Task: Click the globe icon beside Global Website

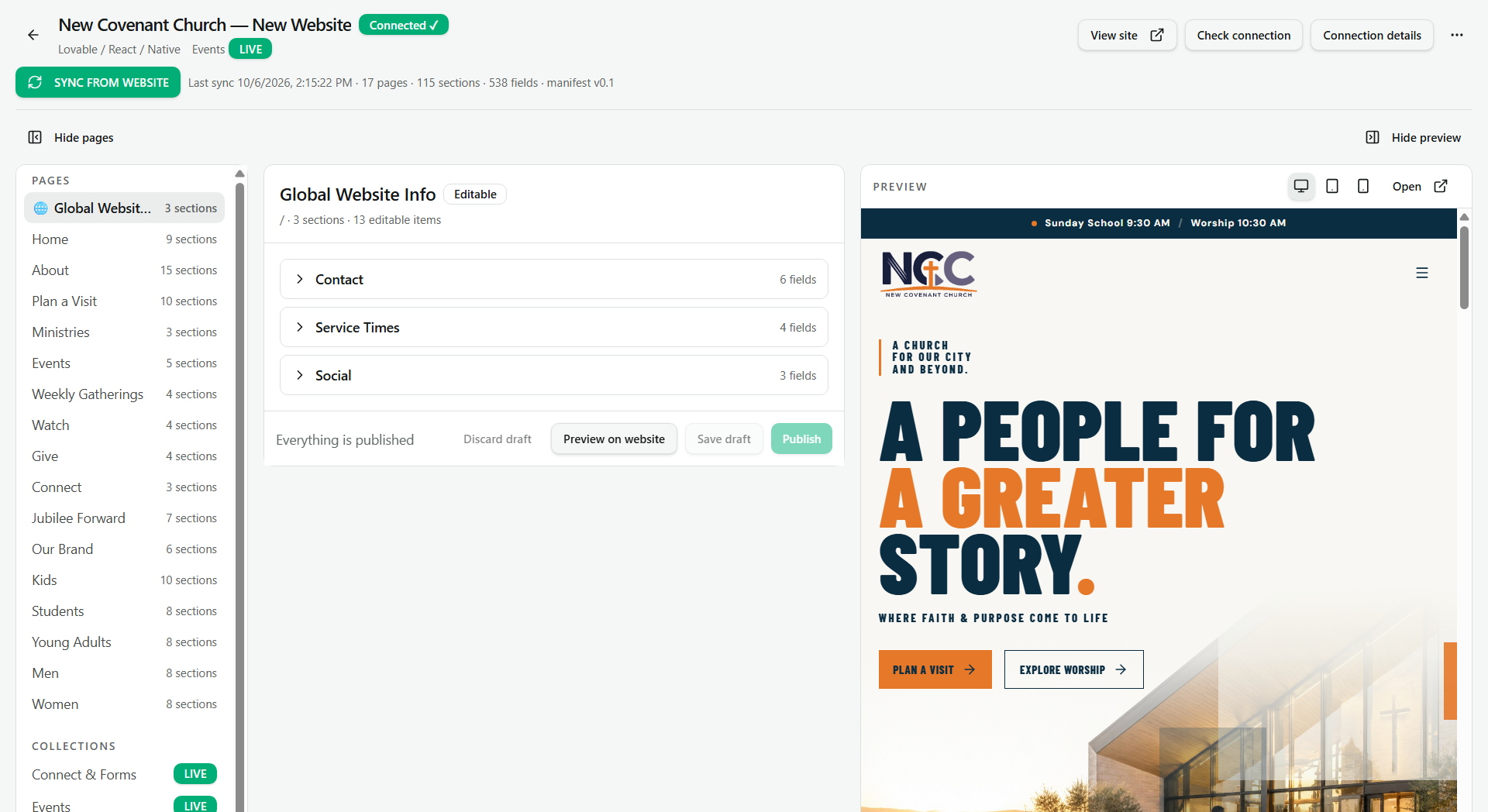Action: tap(41, 208)
